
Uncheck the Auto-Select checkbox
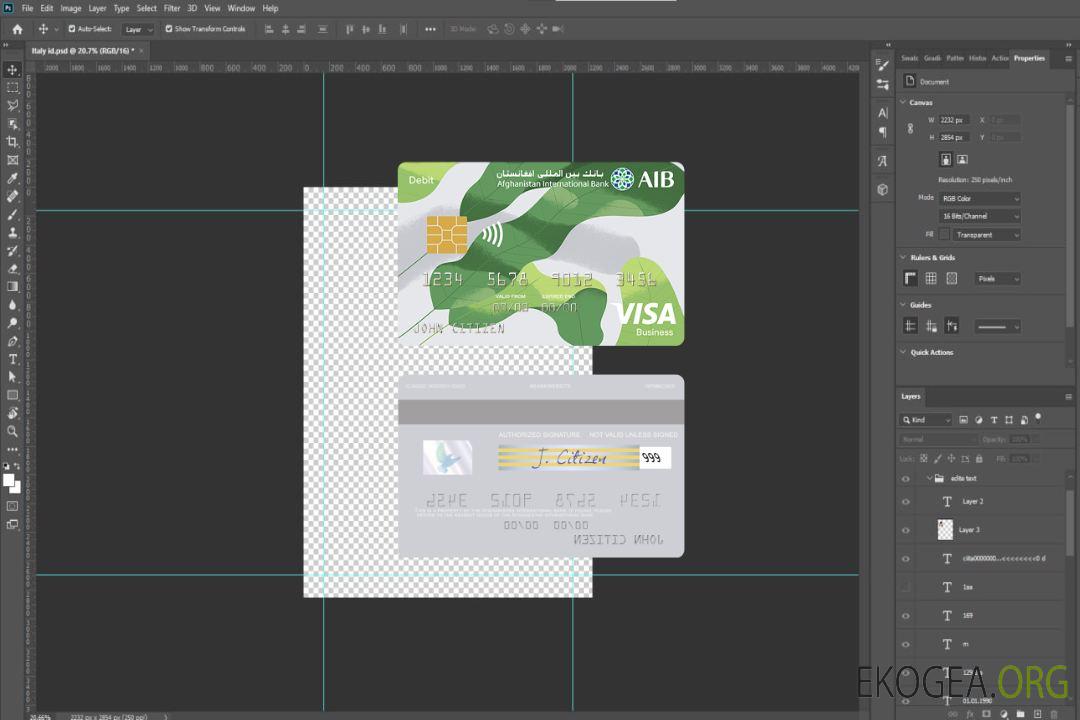point(72,29)
